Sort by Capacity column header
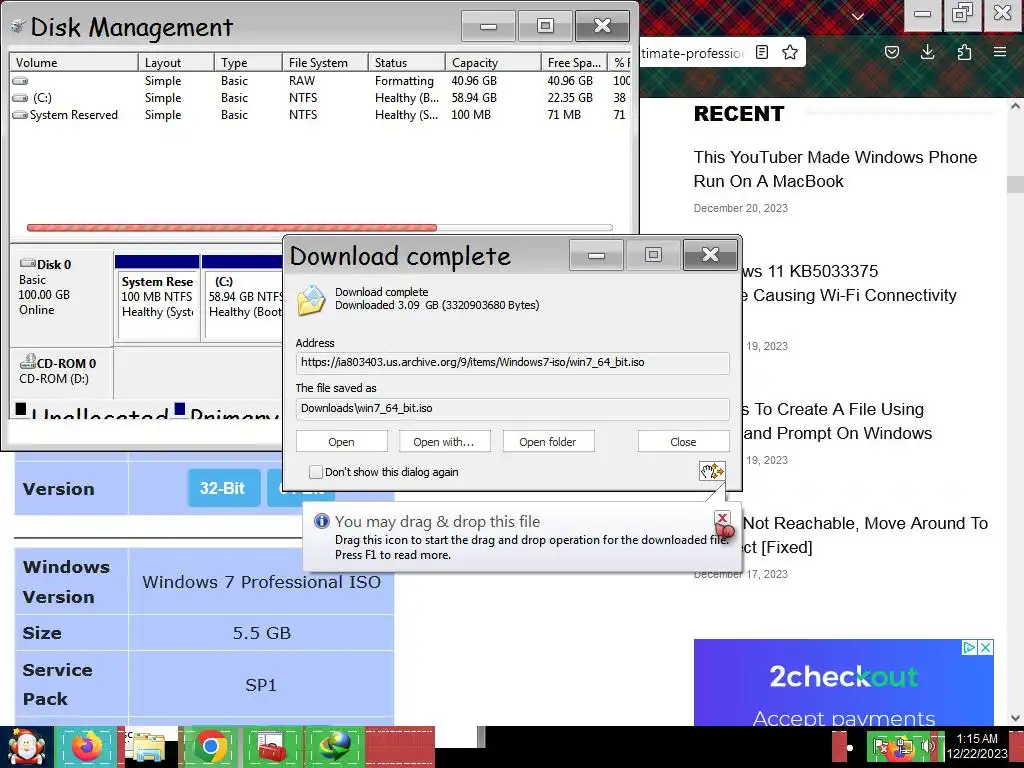The width and height of the screenshot is (1024, 768). [x=493, y=63]
